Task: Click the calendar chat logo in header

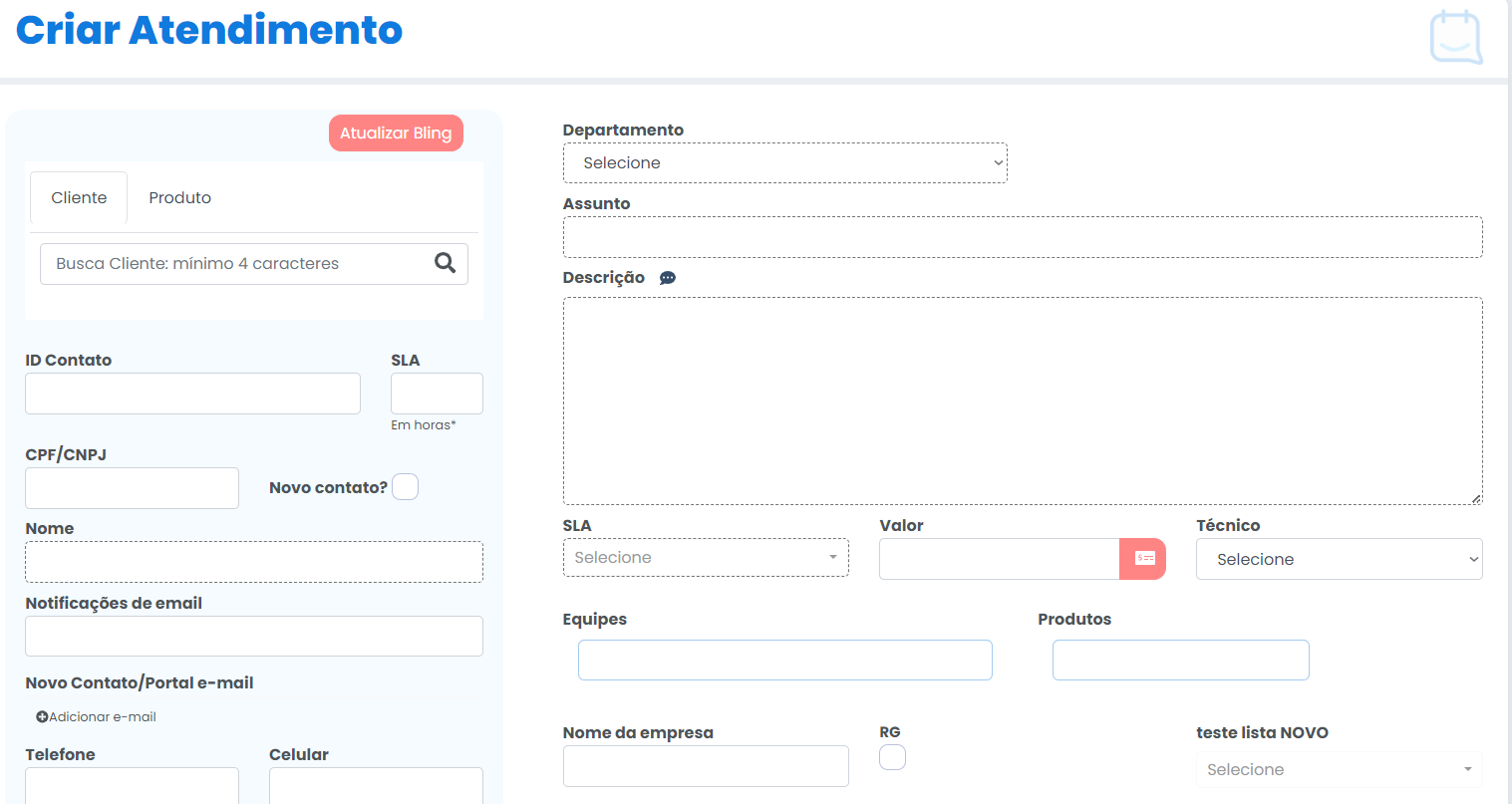Action: [x=1456, y=37]
